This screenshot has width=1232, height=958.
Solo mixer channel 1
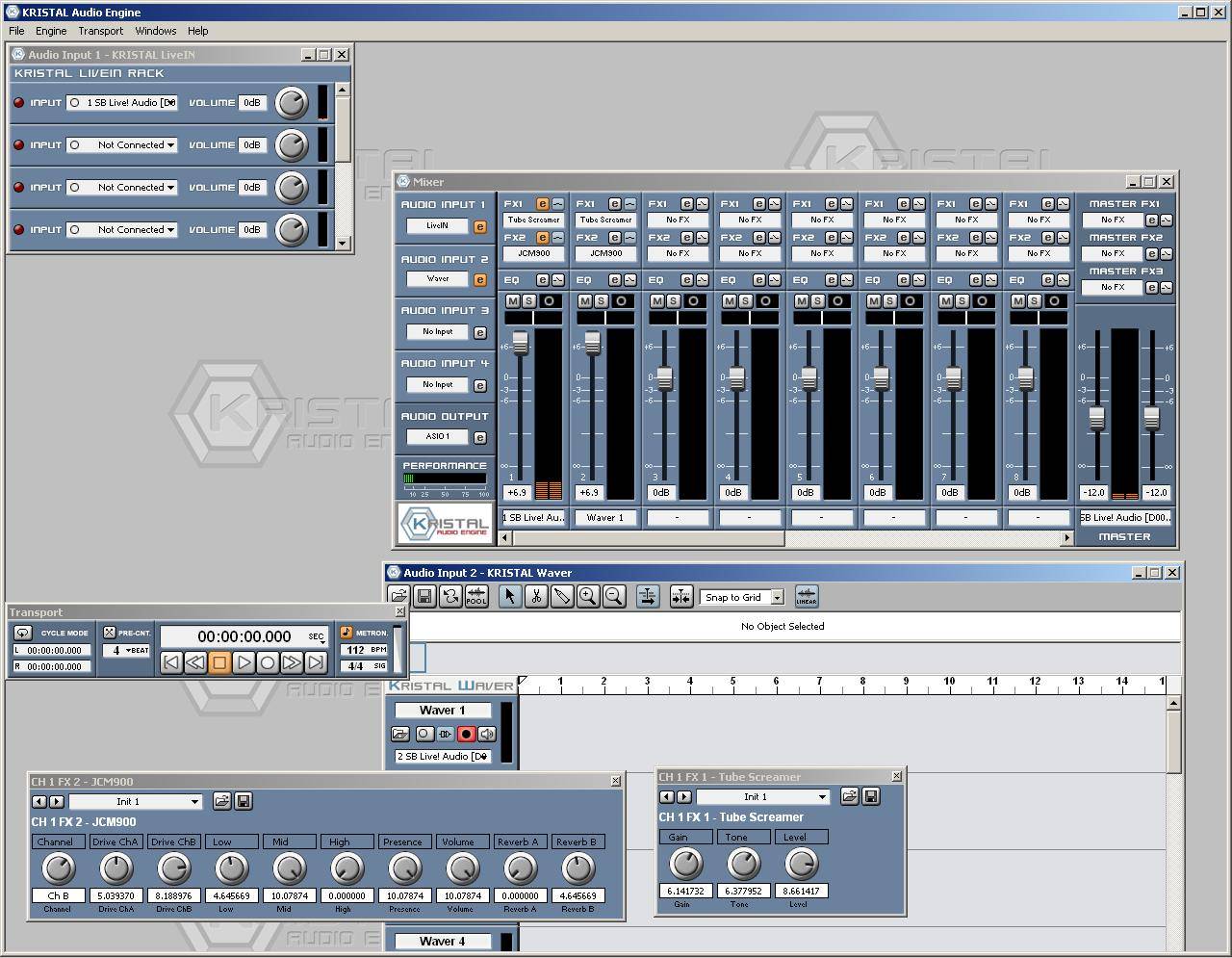[x=528, y=301]
